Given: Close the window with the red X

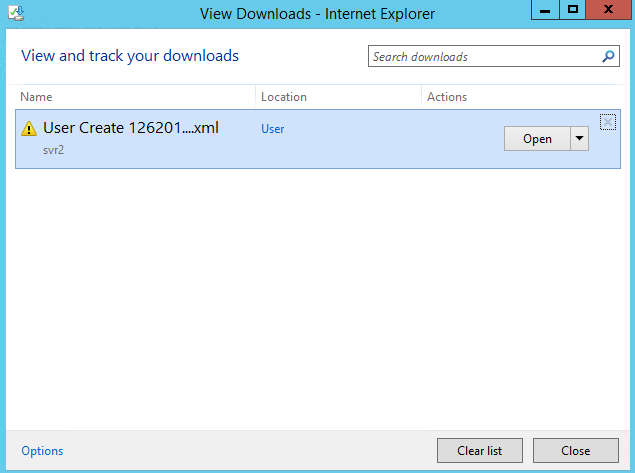Looking at the screenshot, I should [608, 10].
